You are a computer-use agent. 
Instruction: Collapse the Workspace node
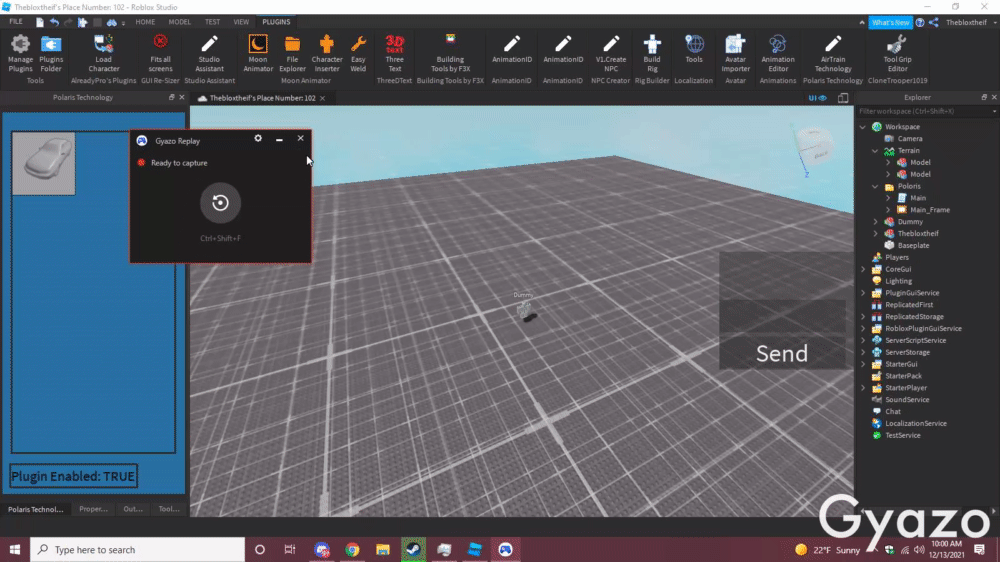[863, 127]
